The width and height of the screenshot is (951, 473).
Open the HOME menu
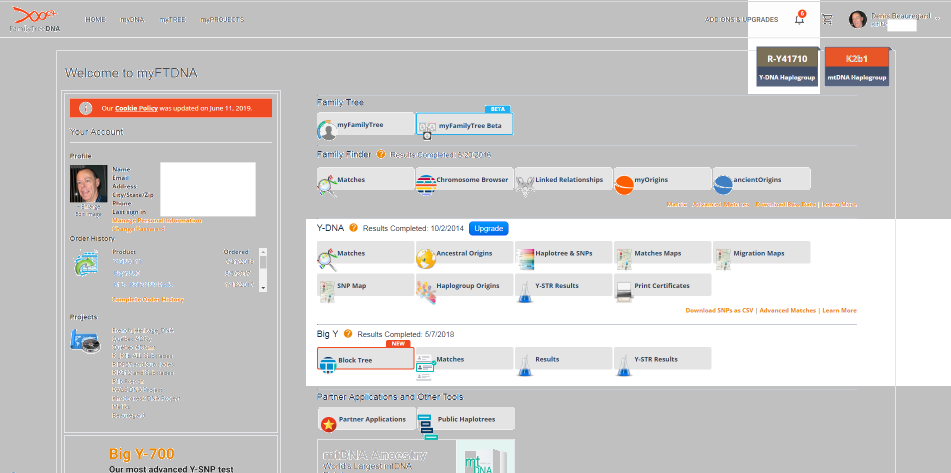point(95,19)
